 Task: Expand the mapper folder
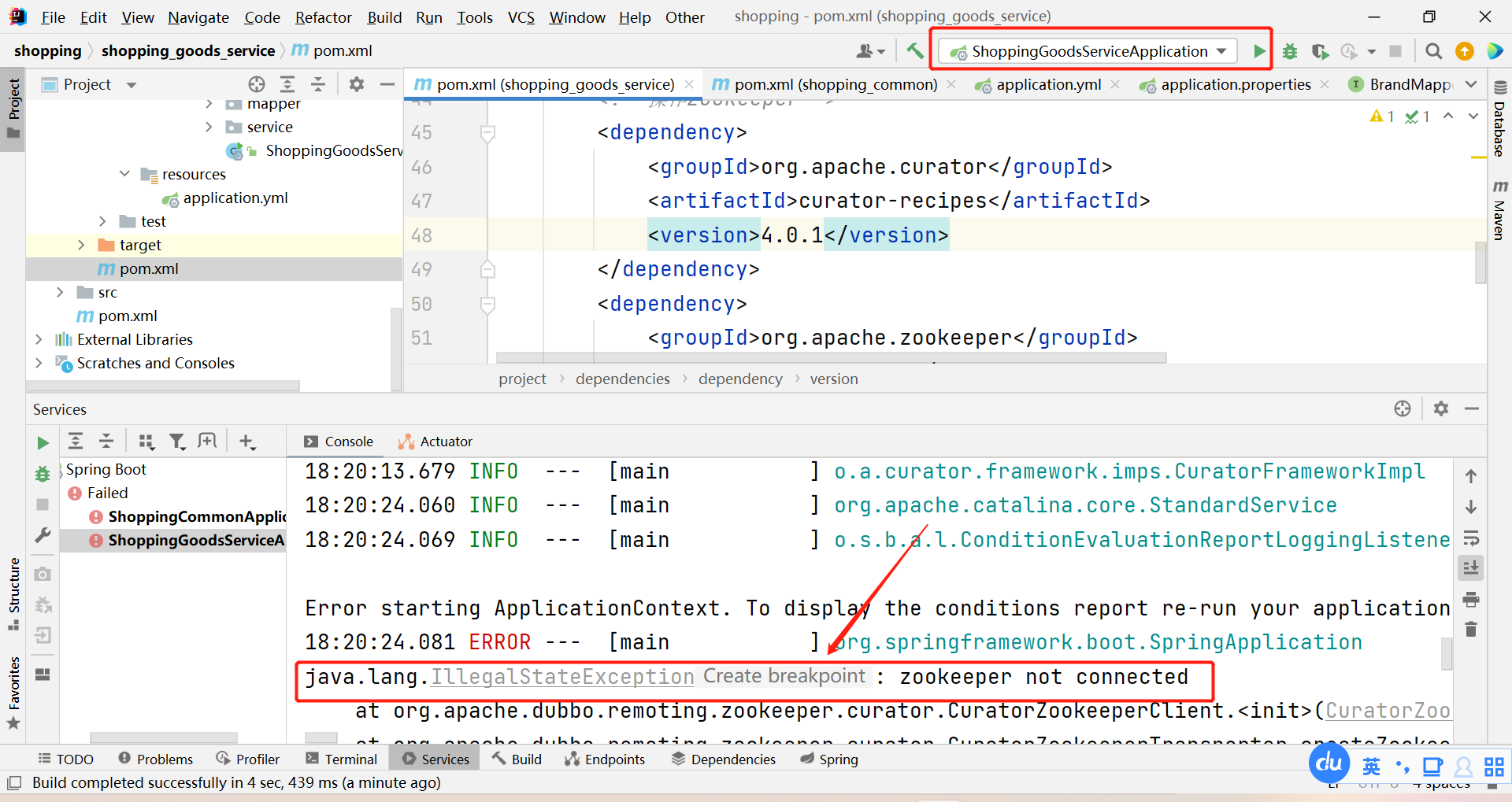pyautogui.click(x=209, y=103)
